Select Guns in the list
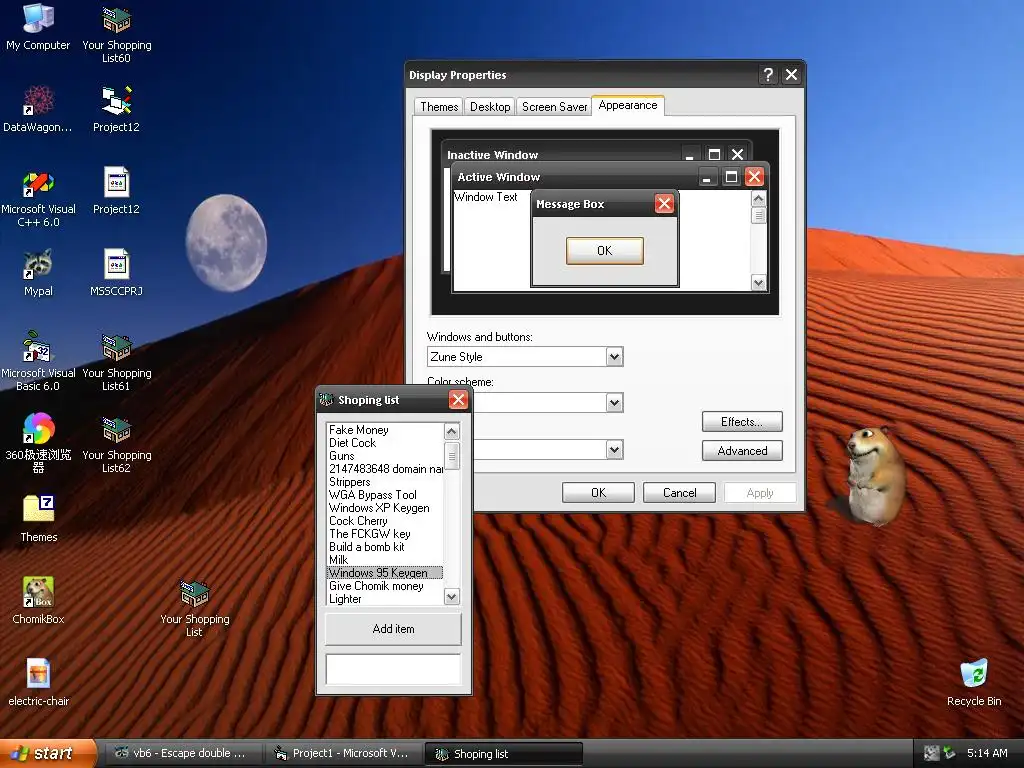 pyautogui.click(x=385, y=456)
